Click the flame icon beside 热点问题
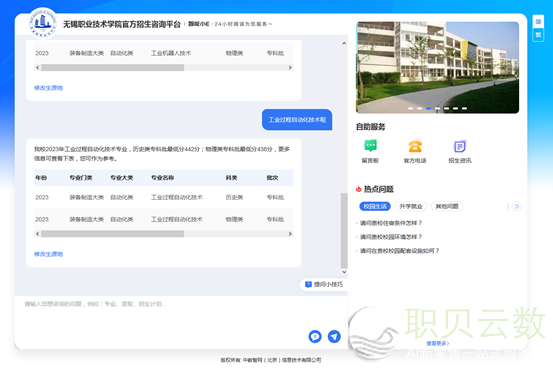This screenshot has width=553, height=368. (x=359, y=189)
